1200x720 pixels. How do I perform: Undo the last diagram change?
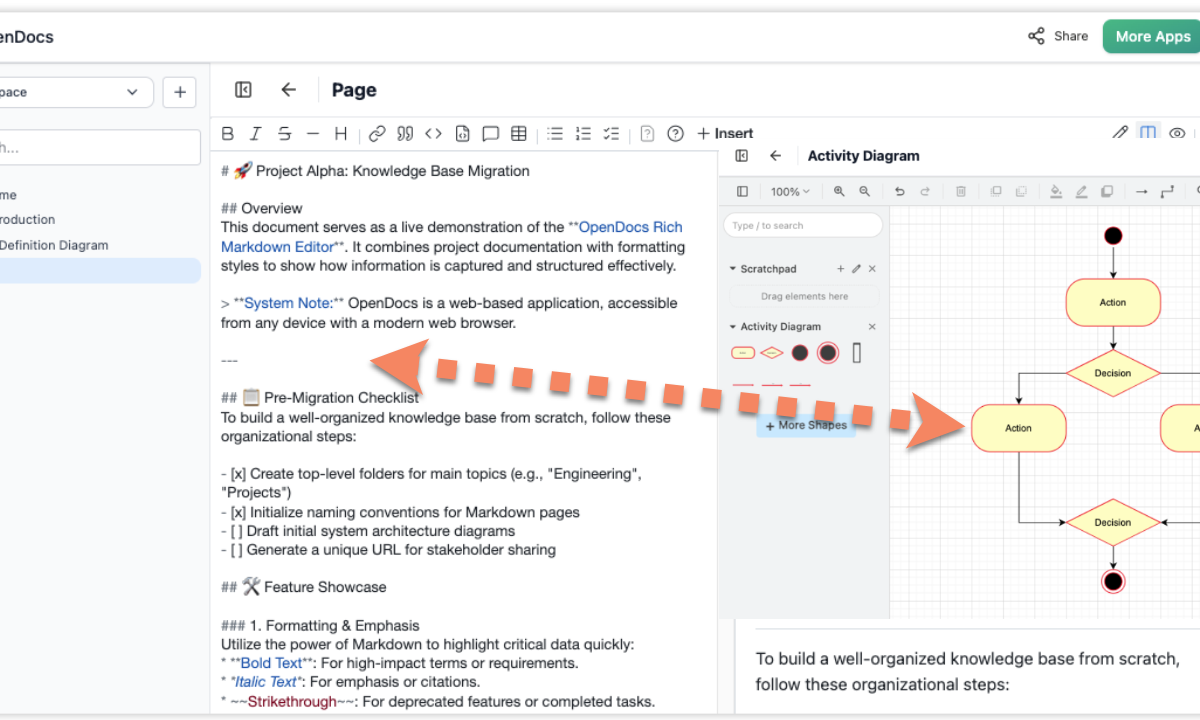pos(899,191)
